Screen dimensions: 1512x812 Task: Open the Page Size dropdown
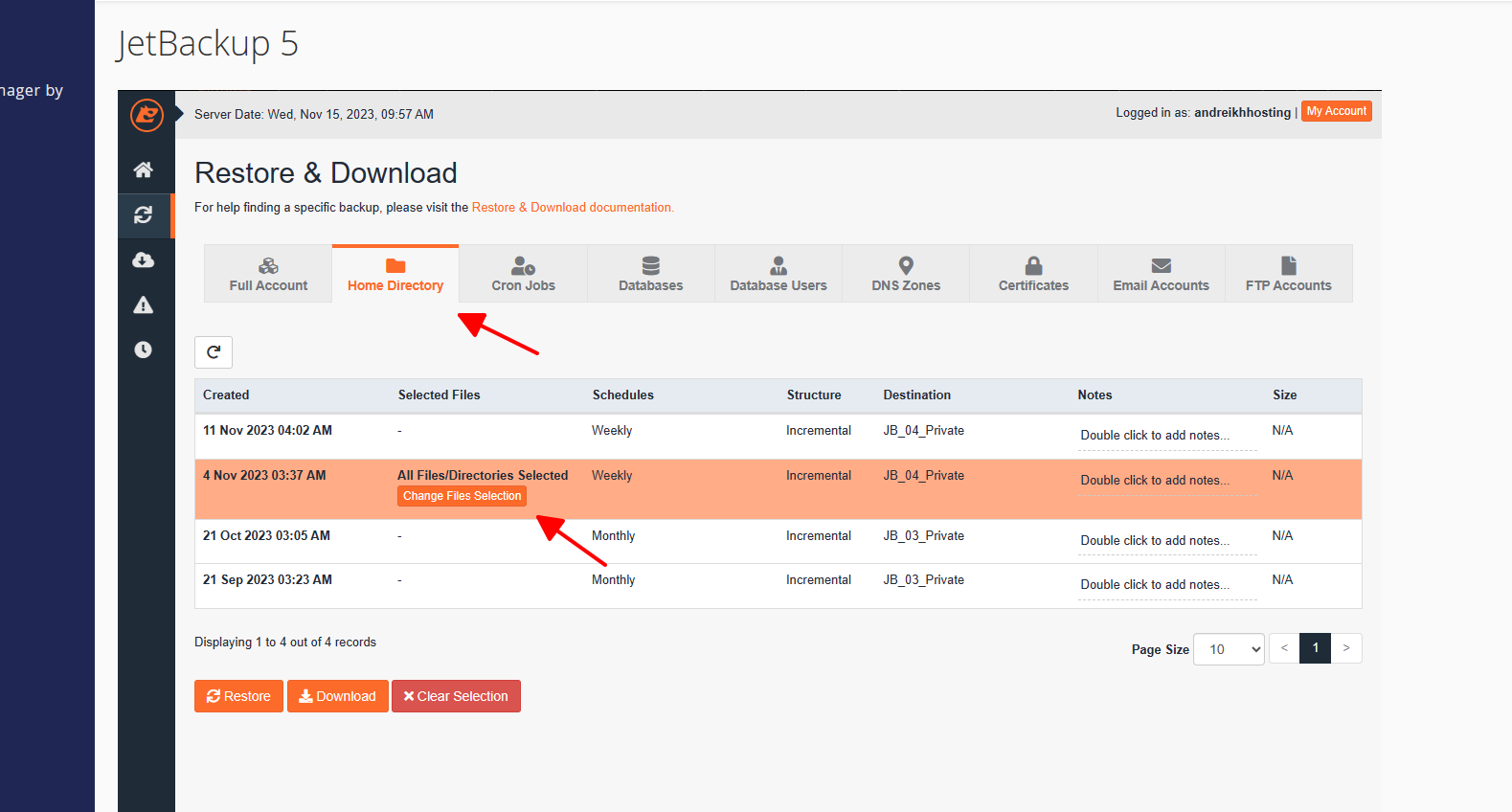click(1229, 649)
